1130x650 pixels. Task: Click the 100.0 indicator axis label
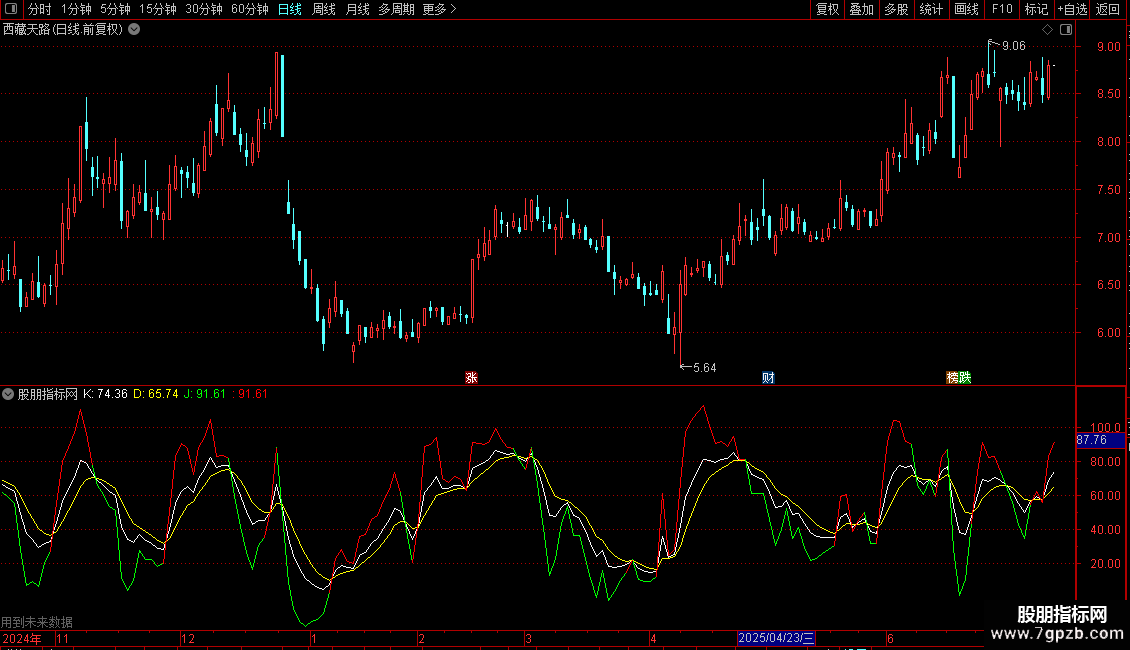1105,428
